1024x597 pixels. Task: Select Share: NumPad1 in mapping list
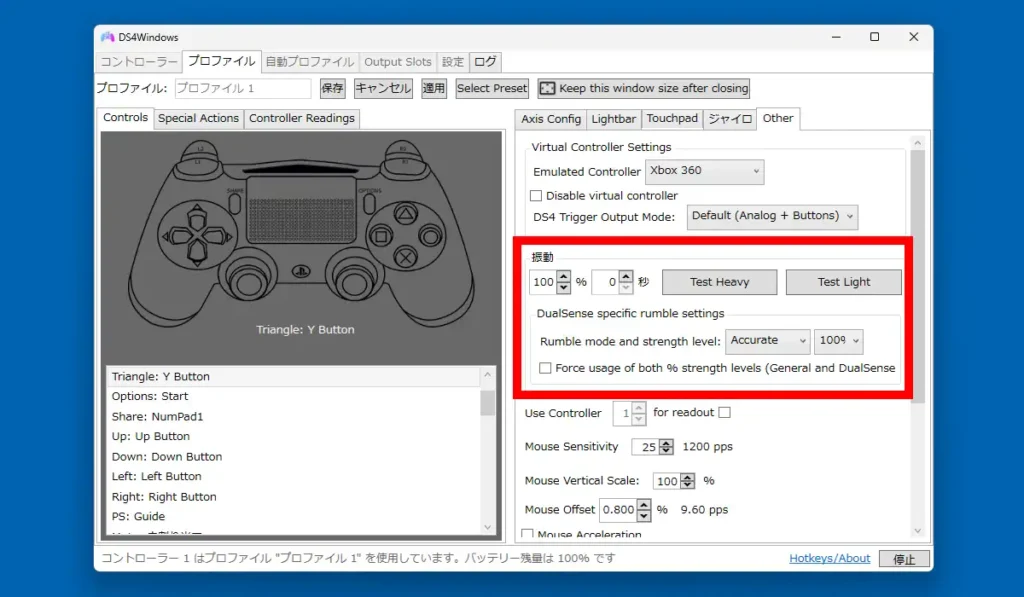pos(293,417)
